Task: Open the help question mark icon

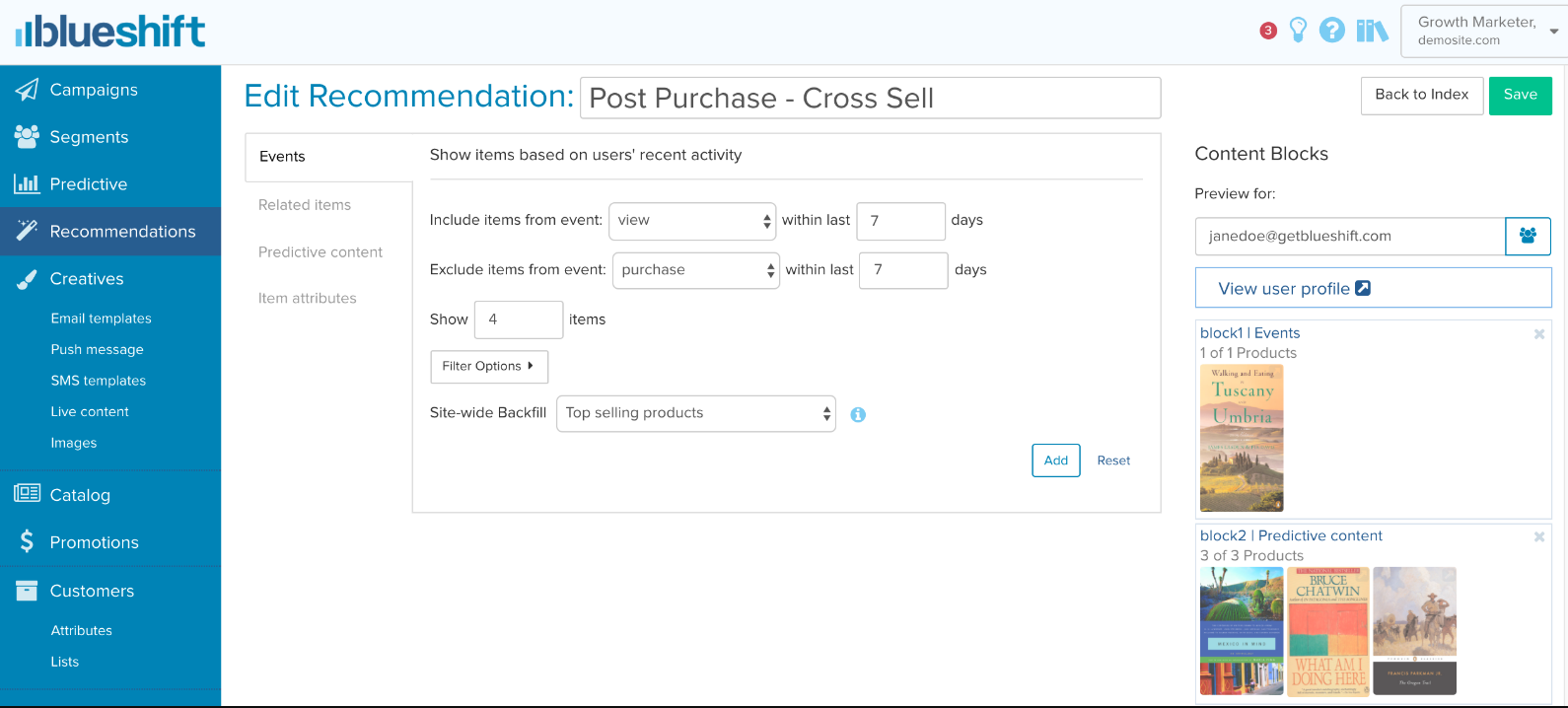Action: (1331, 31)
